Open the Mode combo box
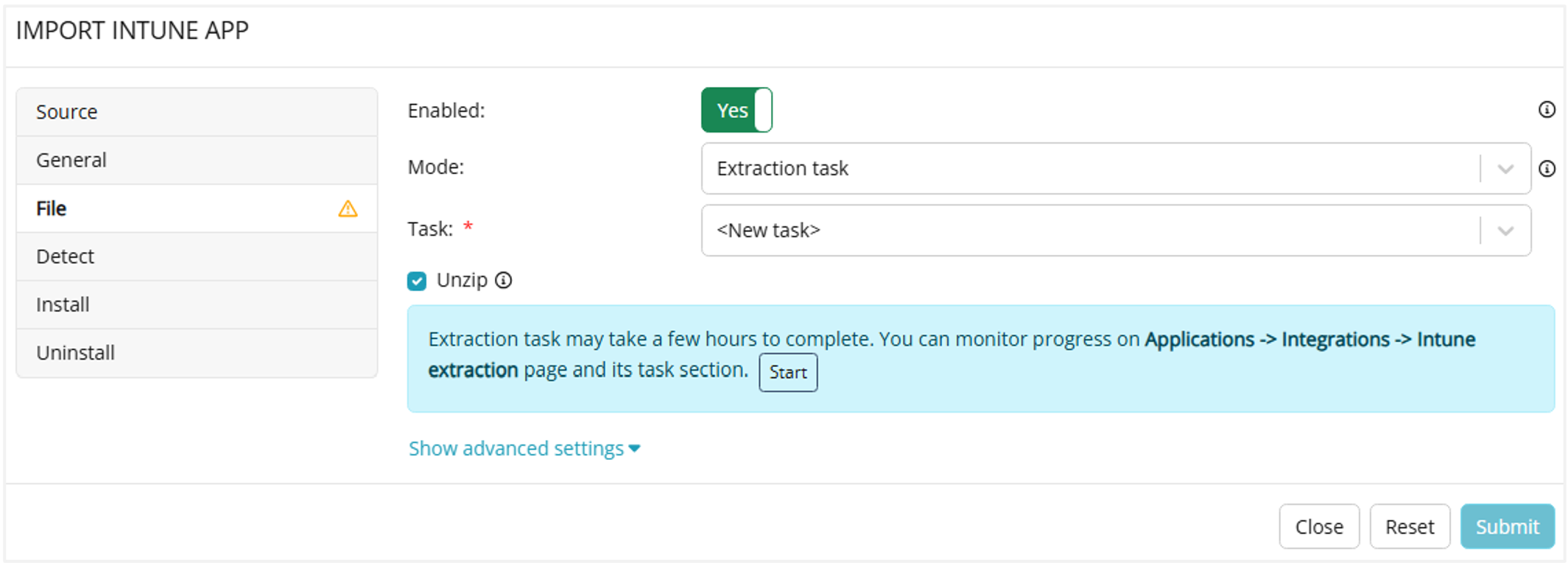The height and width of the screenshot is (563, 1568). 1090,169
